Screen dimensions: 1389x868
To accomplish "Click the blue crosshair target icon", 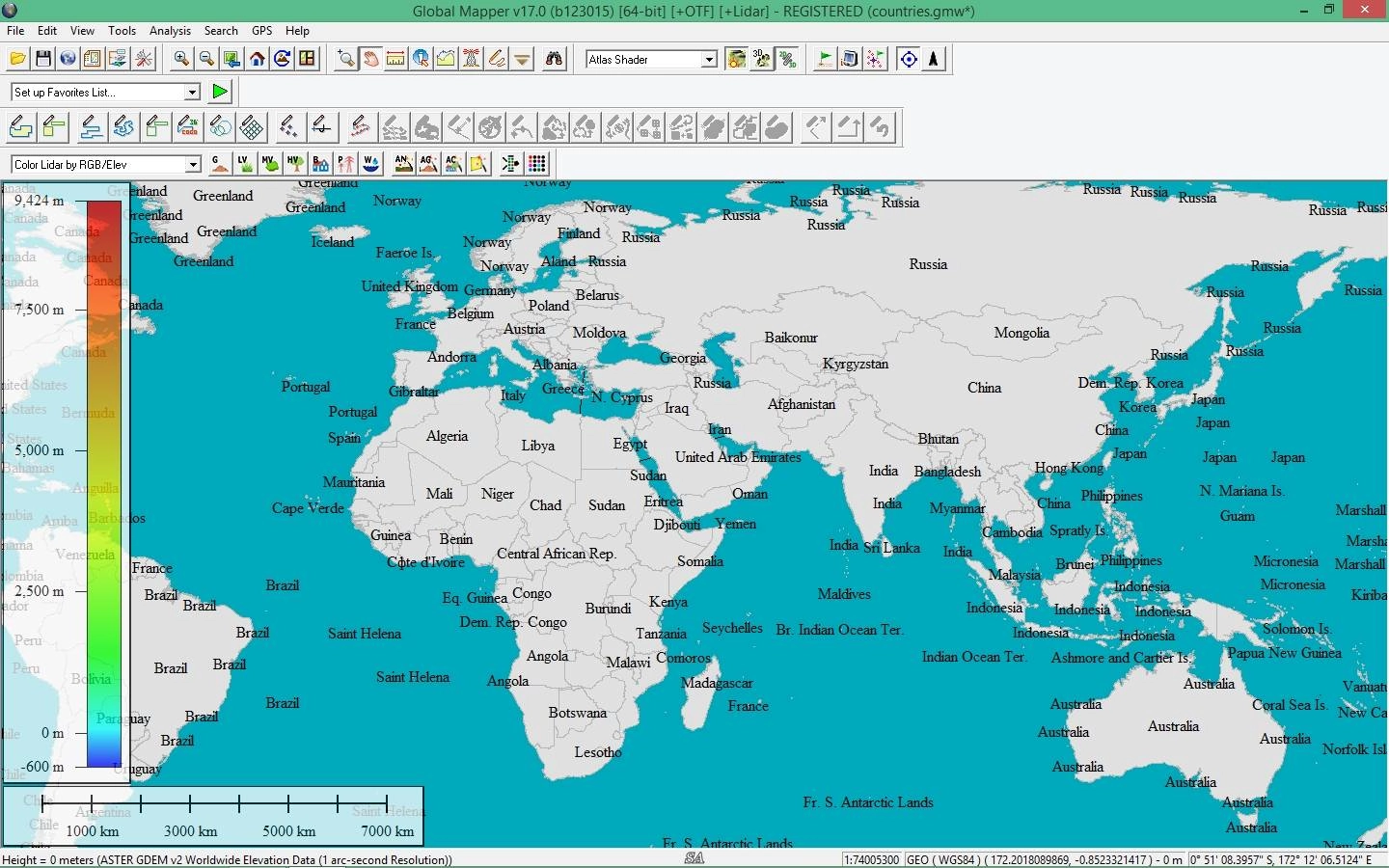I will click(909, 59).
